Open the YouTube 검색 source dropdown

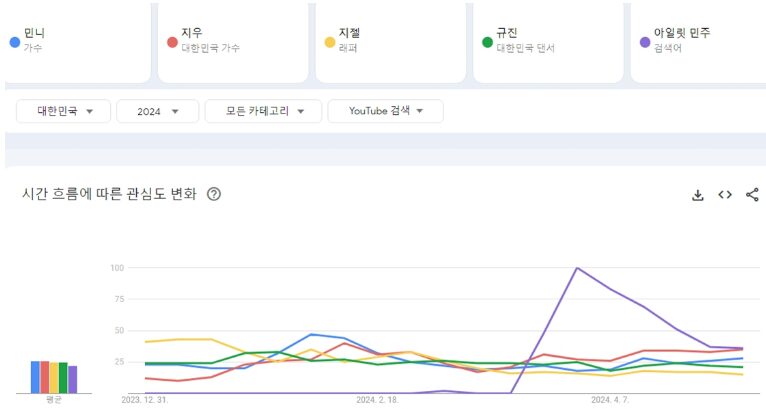[x=385, y=111]
